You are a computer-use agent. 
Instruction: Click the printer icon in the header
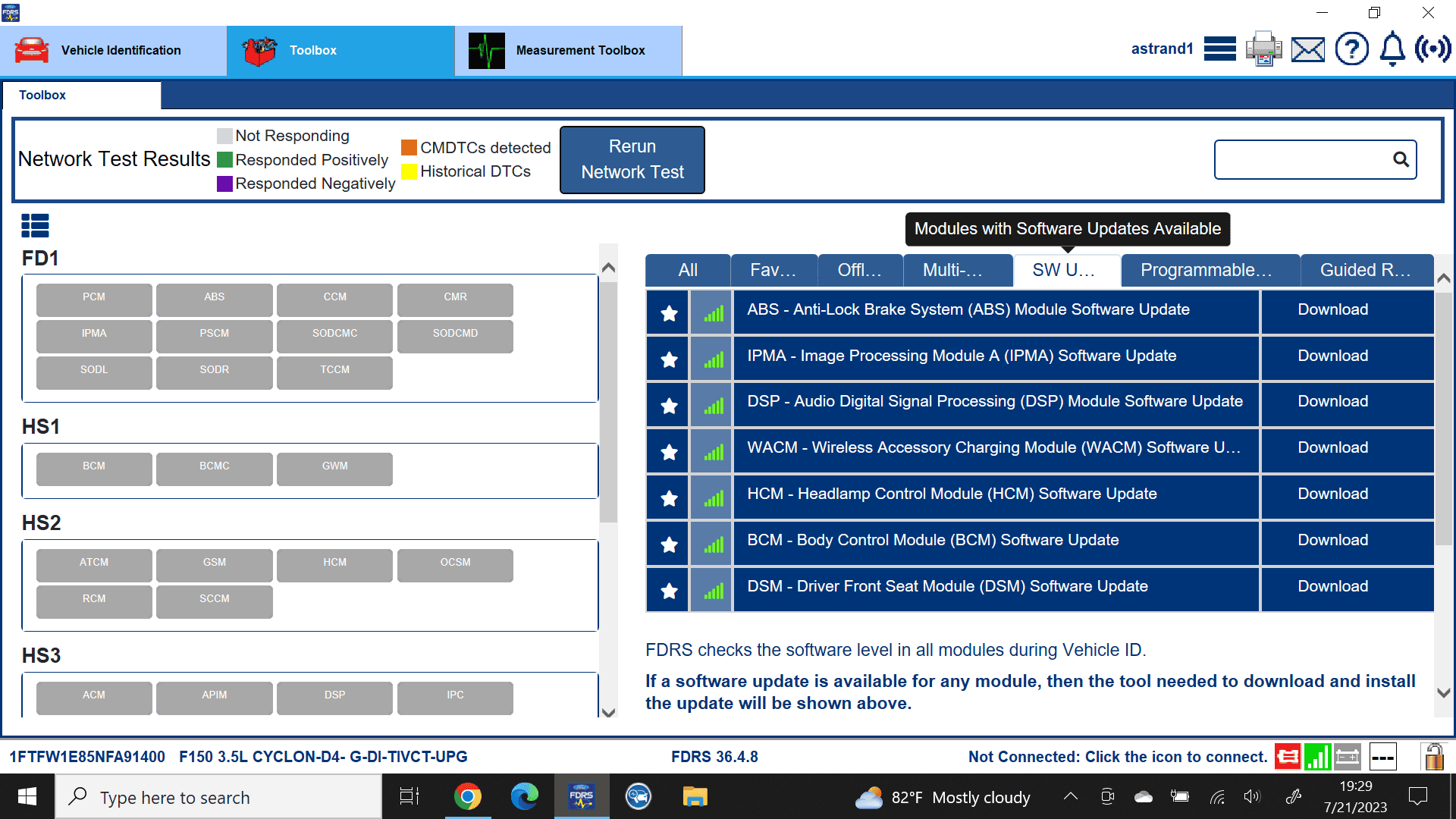pyautogui.click(x=1263, y=49)
